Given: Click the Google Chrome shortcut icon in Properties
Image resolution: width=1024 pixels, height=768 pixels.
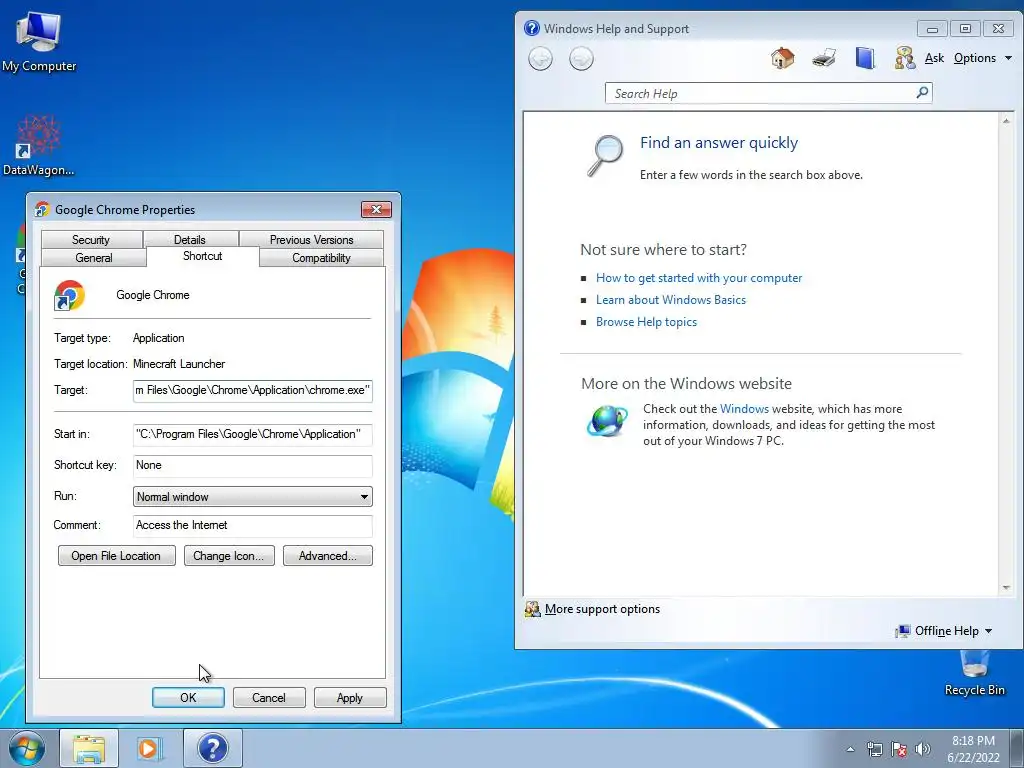Looking at the screenshot, I should point(69,295).
